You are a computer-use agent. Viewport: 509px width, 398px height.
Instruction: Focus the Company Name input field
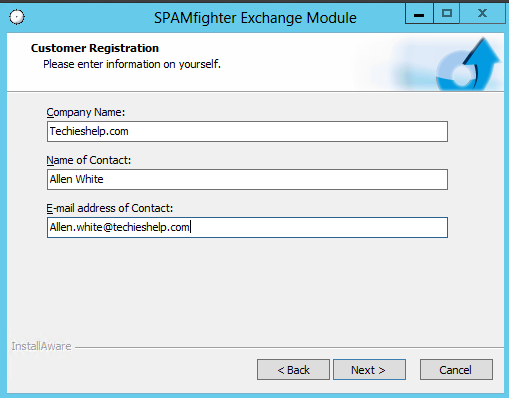pos(247,131)
